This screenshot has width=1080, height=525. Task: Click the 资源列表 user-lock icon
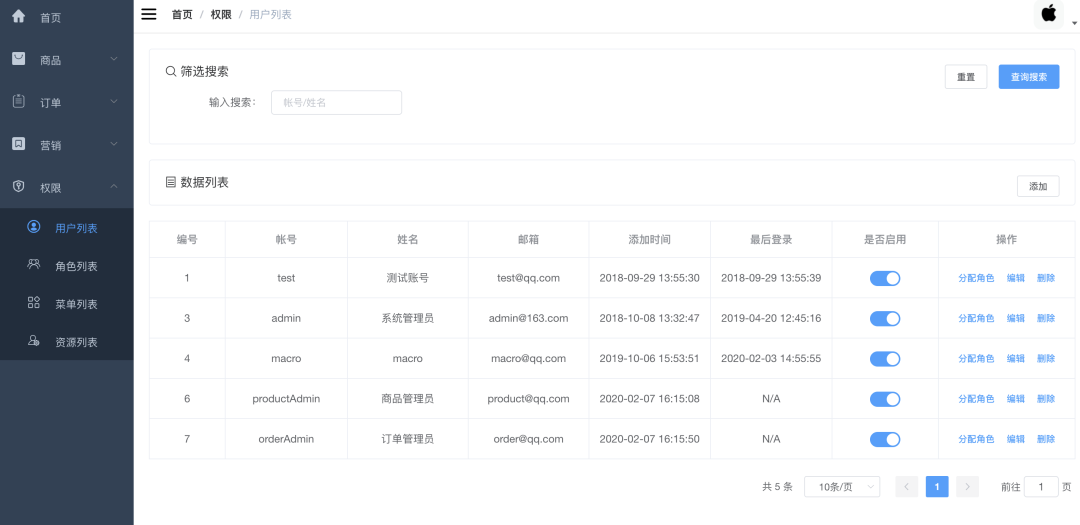point(33,340)
